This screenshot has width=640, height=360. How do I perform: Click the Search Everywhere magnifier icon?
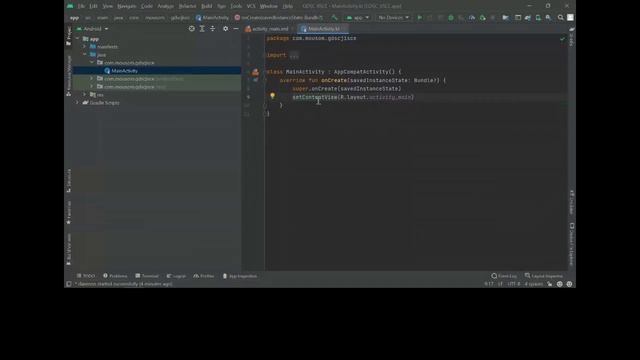point(560,18)
